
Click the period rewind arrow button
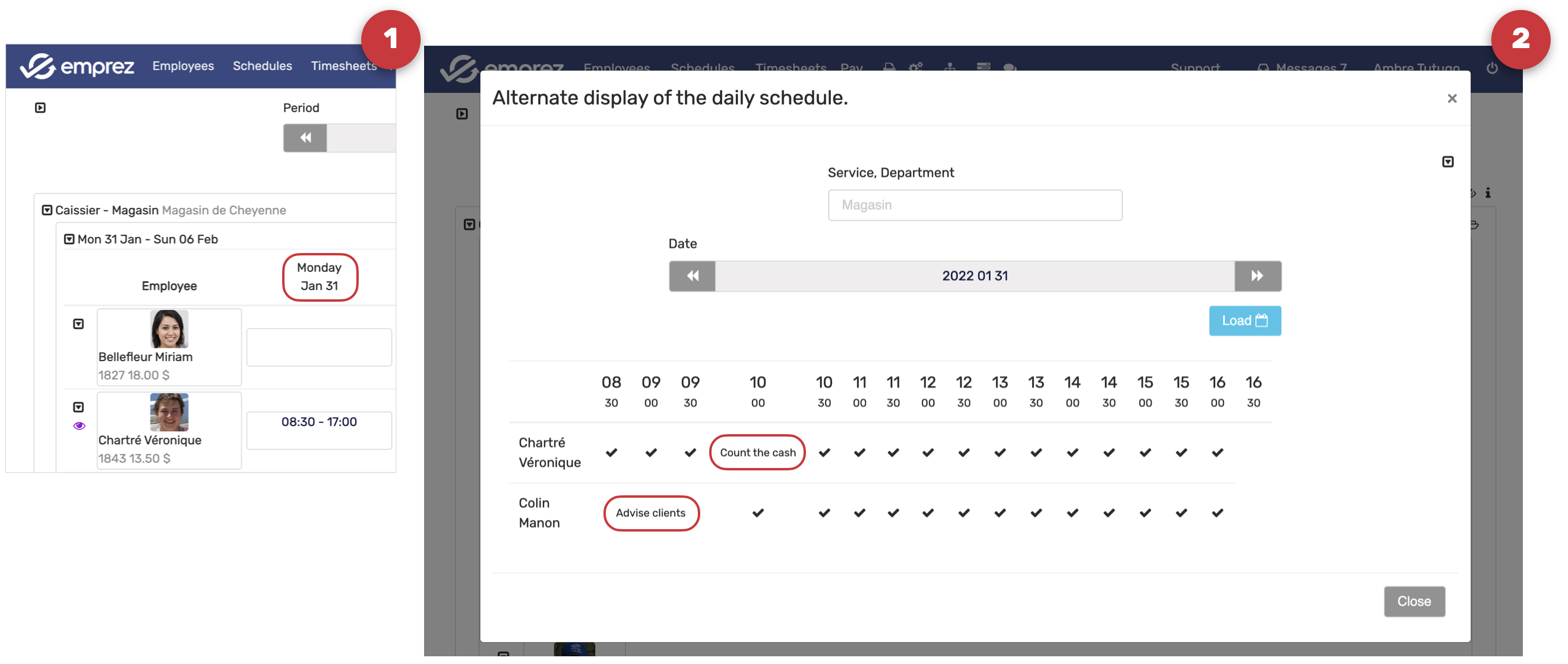pos(305,138)
